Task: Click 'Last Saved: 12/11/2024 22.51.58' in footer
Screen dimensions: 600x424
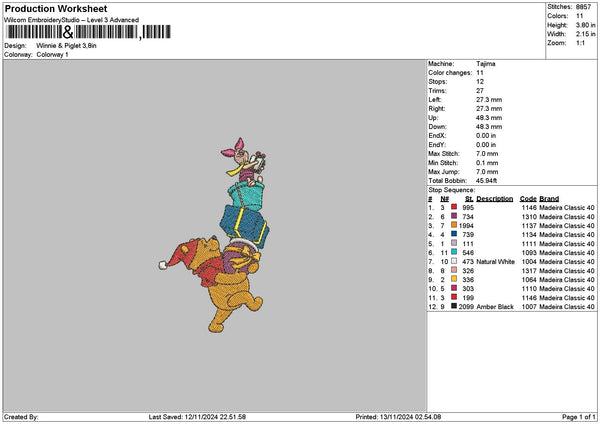Action: (197, 417)
